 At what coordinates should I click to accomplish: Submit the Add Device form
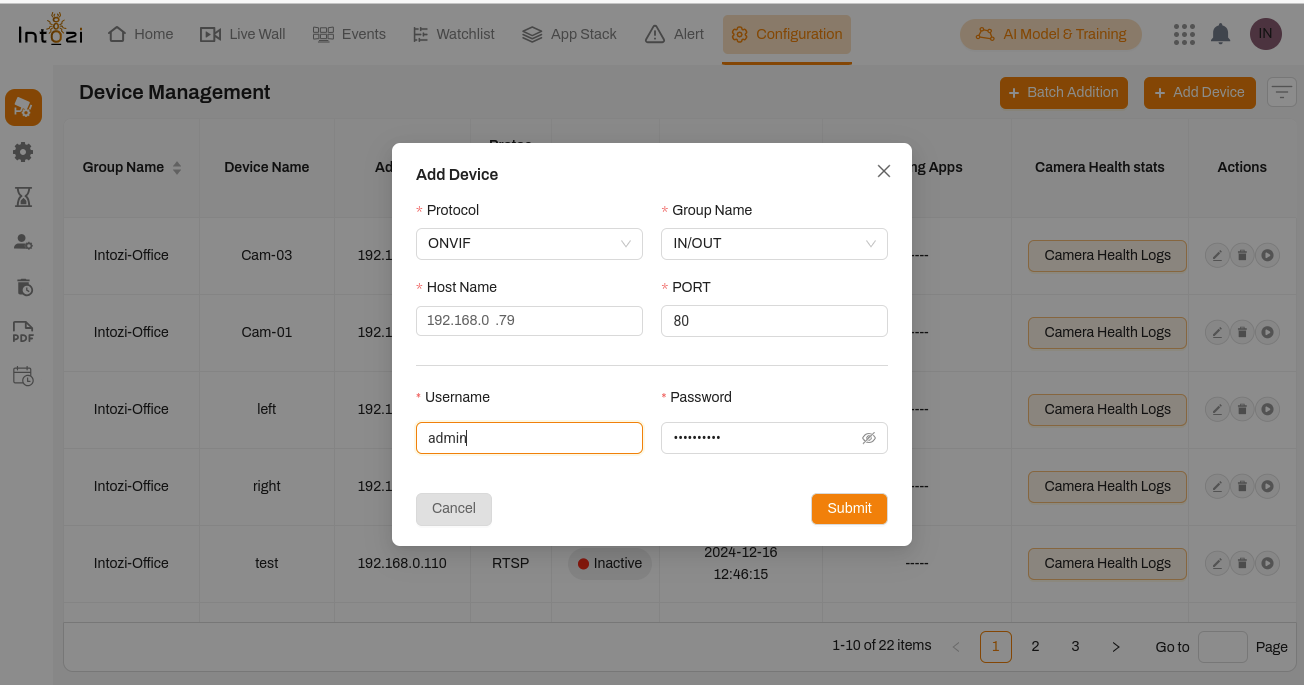click(849, 508)
